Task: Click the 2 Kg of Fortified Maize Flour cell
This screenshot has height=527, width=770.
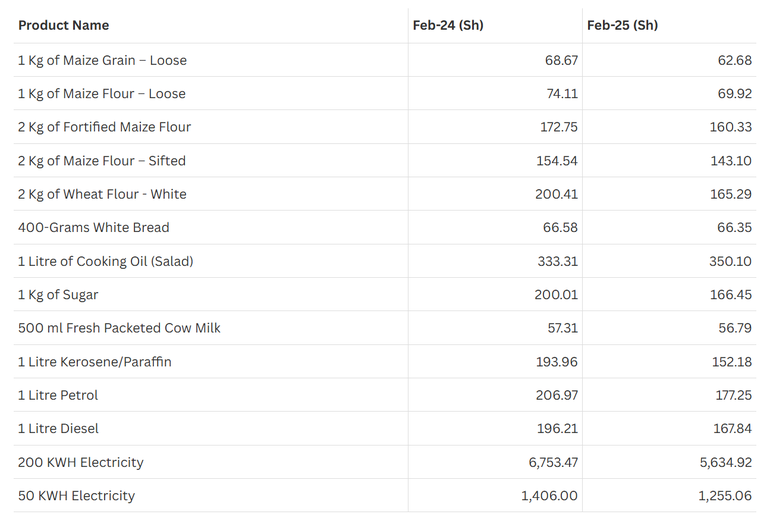Action: [x=104, y=127]
